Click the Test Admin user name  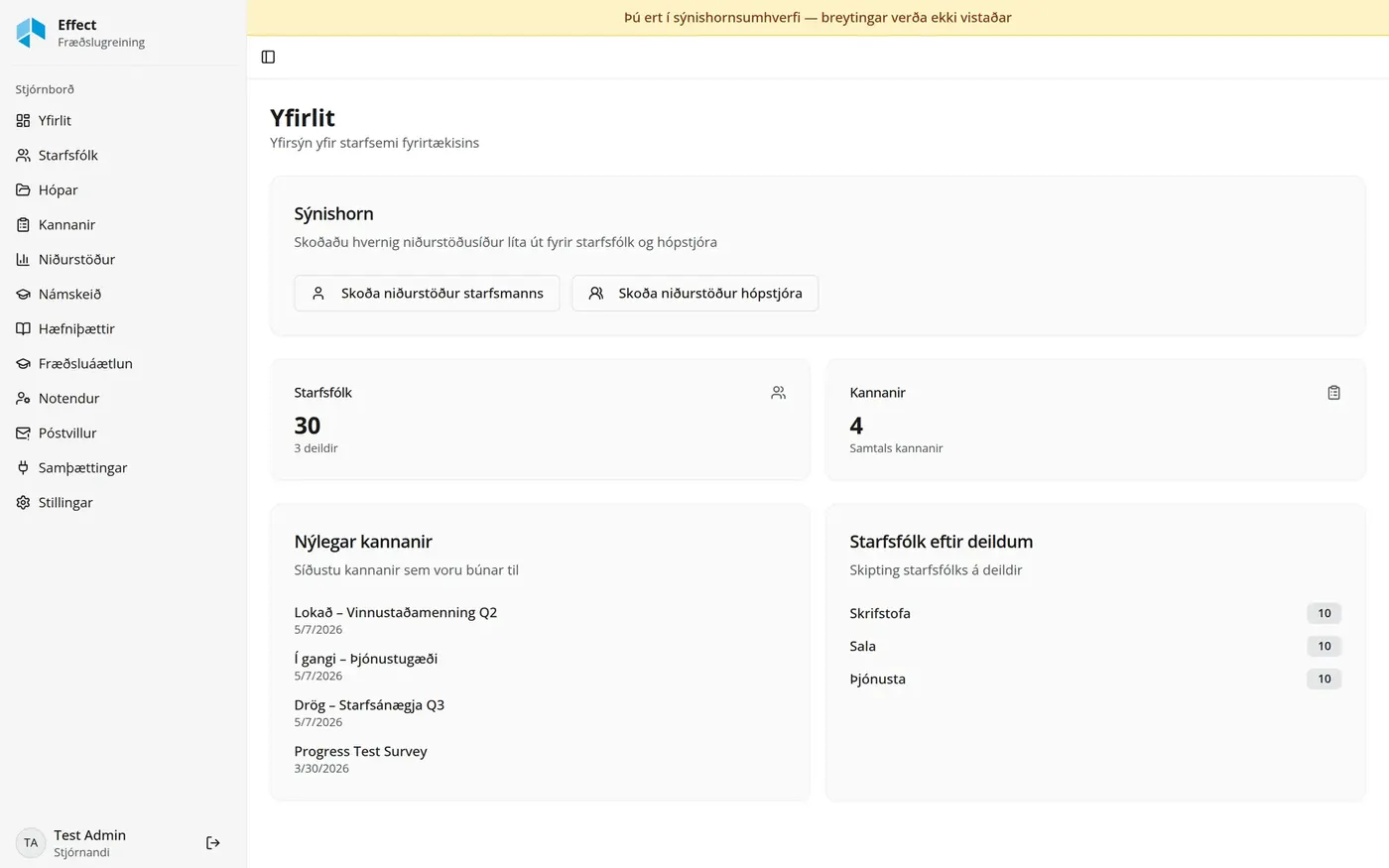click(90, 835)
